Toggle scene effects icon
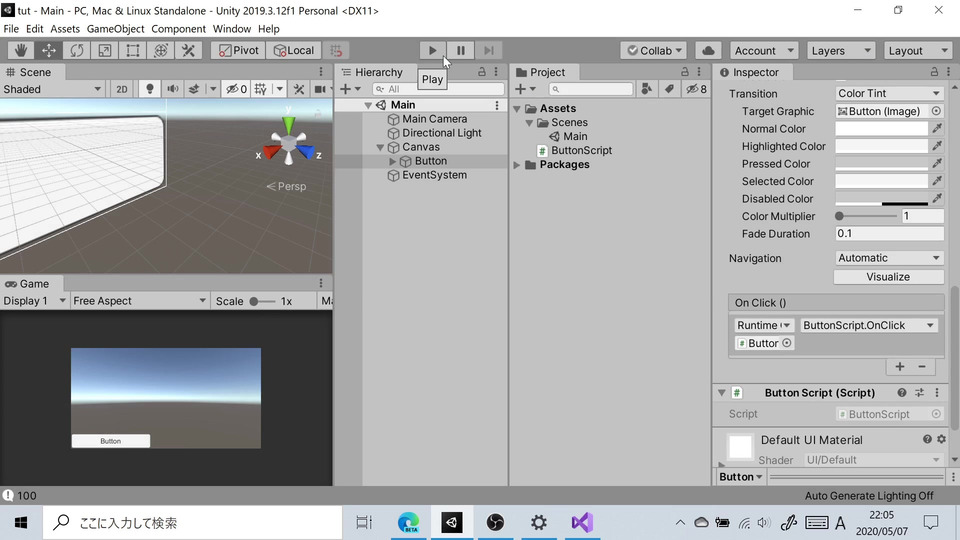Image resolution: width=960 pixels, height=540 pixels. (x=194, y=89)
